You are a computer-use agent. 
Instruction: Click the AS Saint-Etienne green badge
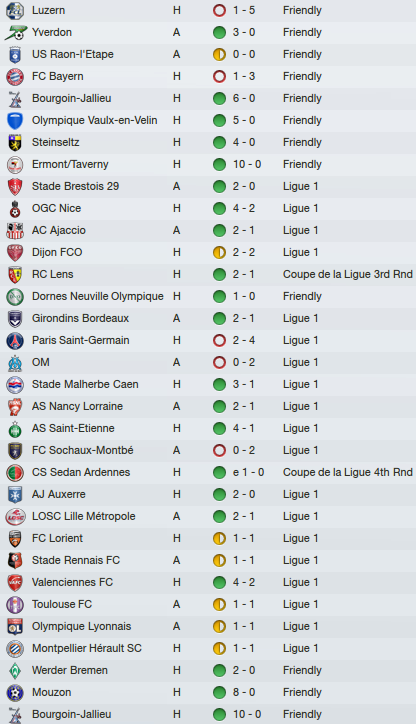click(x=15, y=429)
